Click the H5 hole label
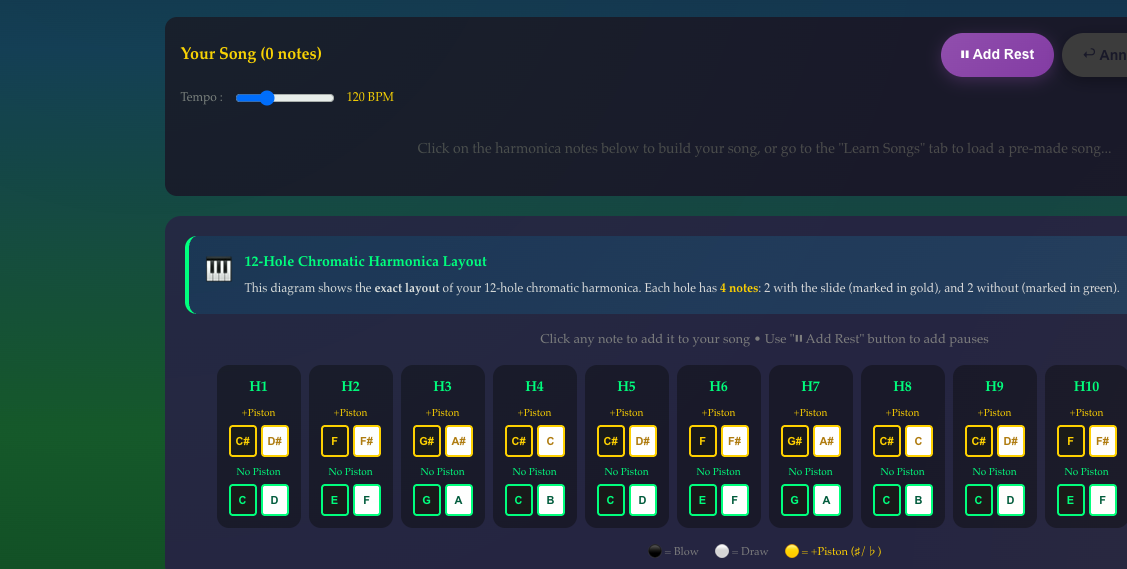Viewport: 1127px width, 569px height. click(x=627, y=387)
